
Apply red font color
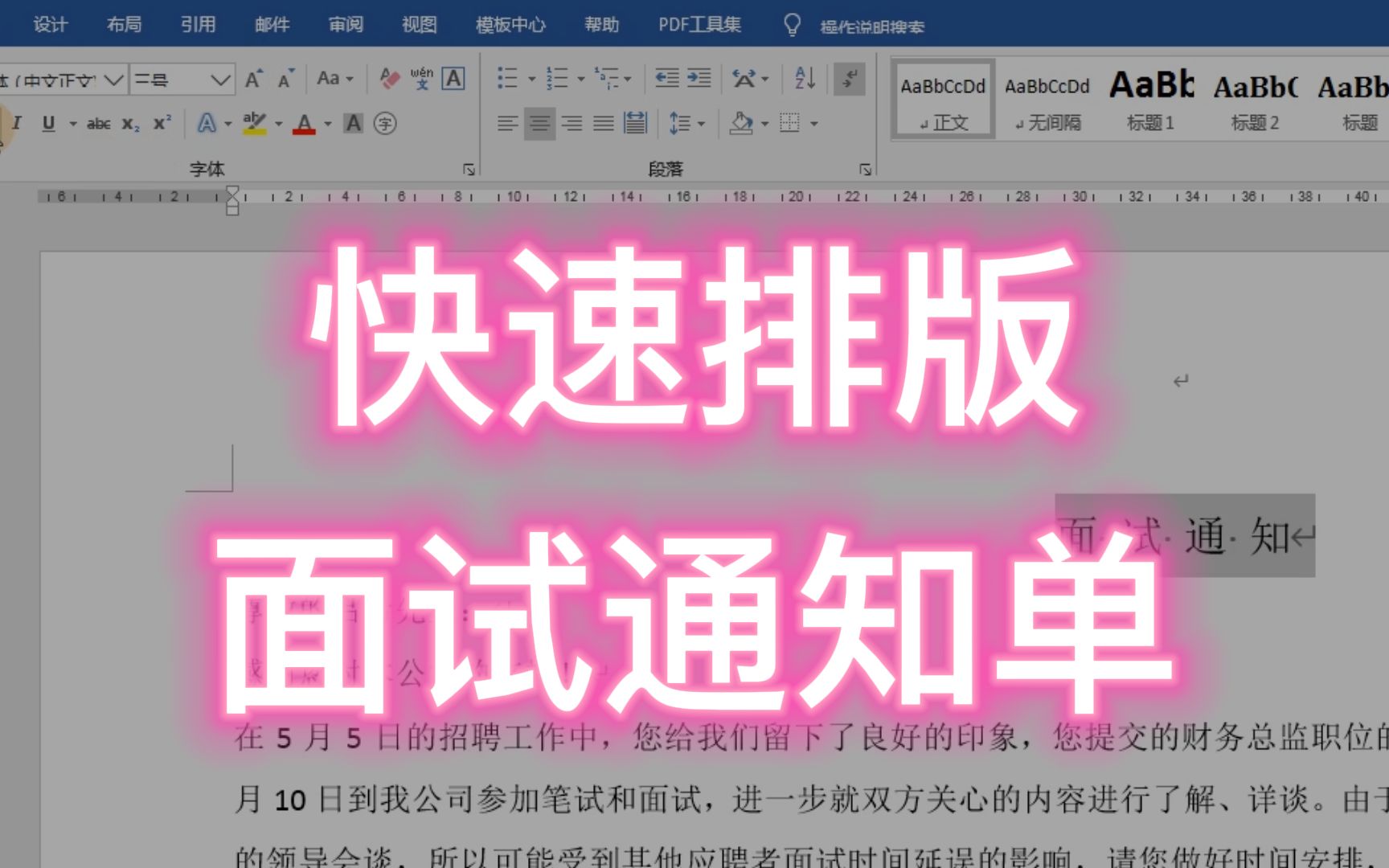(x=304, y=124)
